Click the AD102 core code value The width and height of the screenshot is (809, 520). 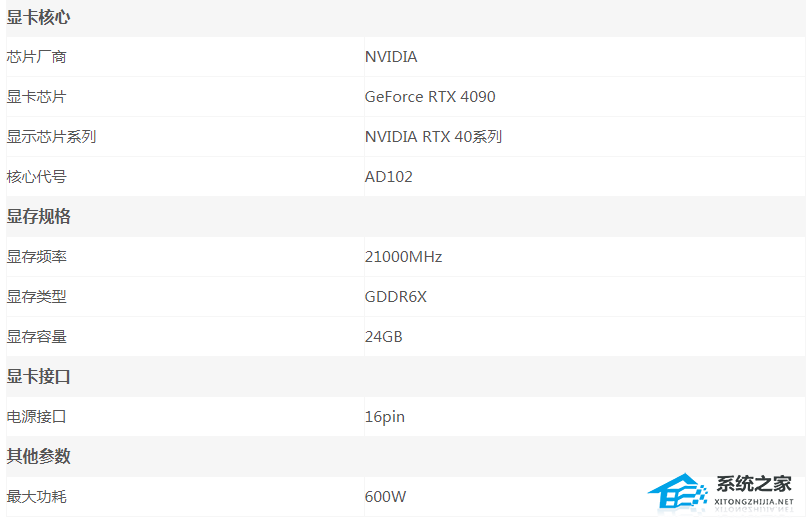click(x=388, y=177)
